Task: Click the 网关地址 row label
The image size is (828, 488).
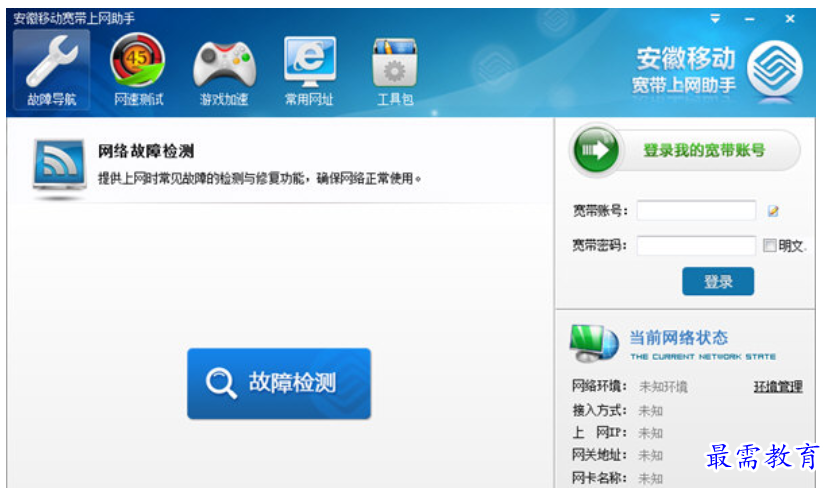Action: tap(599, 455)
